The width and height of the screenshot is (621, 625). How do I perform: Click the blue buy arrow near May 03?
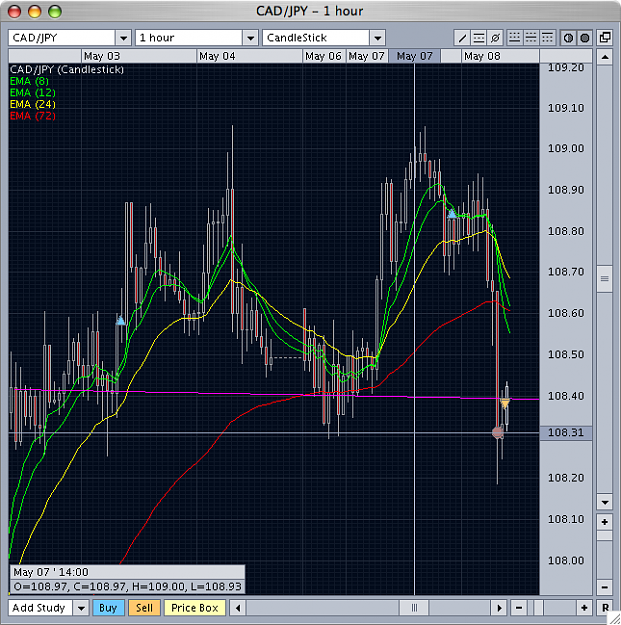(121, 320)
